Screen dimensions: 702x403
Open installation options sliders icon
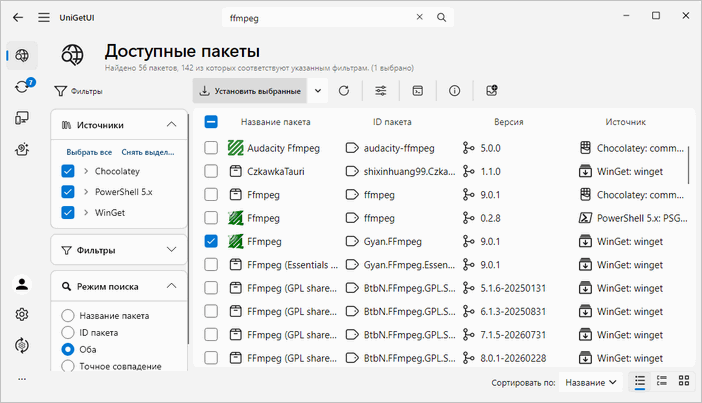pyautogui.click(x=381, y=91)
